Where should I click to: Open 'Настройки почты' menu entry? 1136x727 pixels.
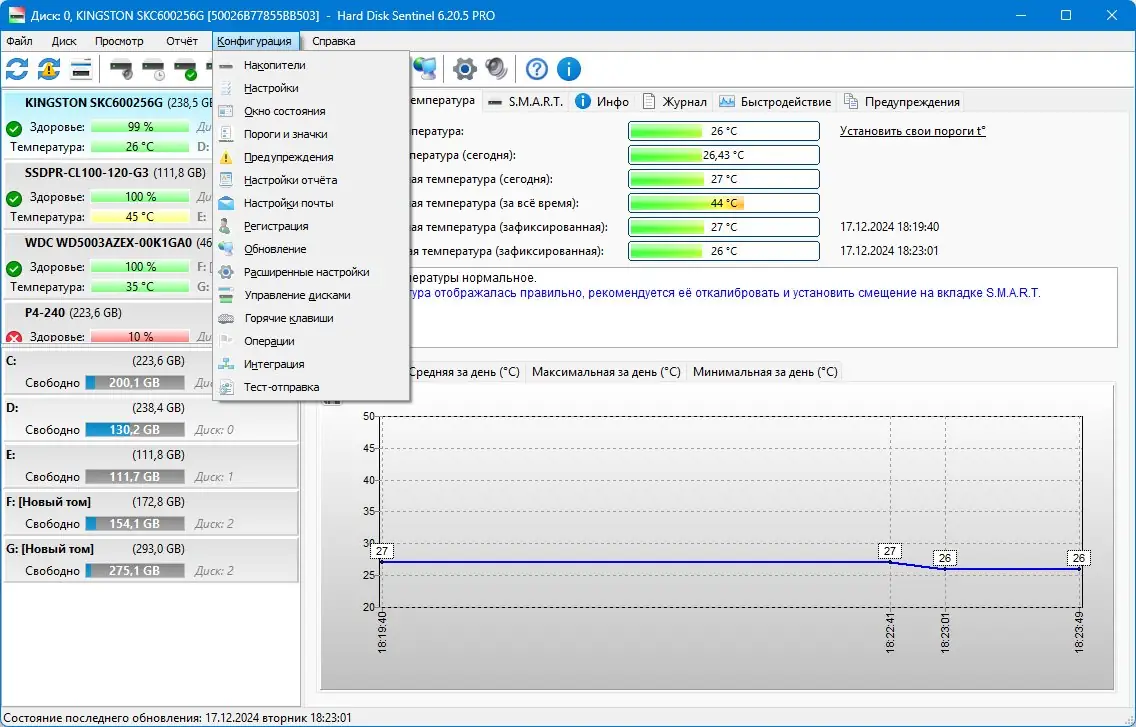pos(288,203)
